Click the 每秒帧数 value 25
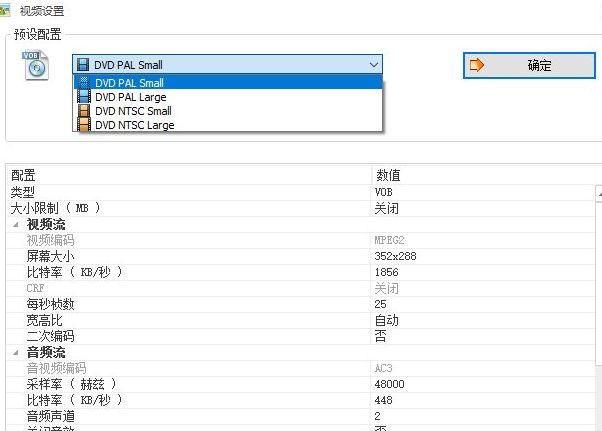This screenshot has width=602, height=431. (x=380, y=305)
